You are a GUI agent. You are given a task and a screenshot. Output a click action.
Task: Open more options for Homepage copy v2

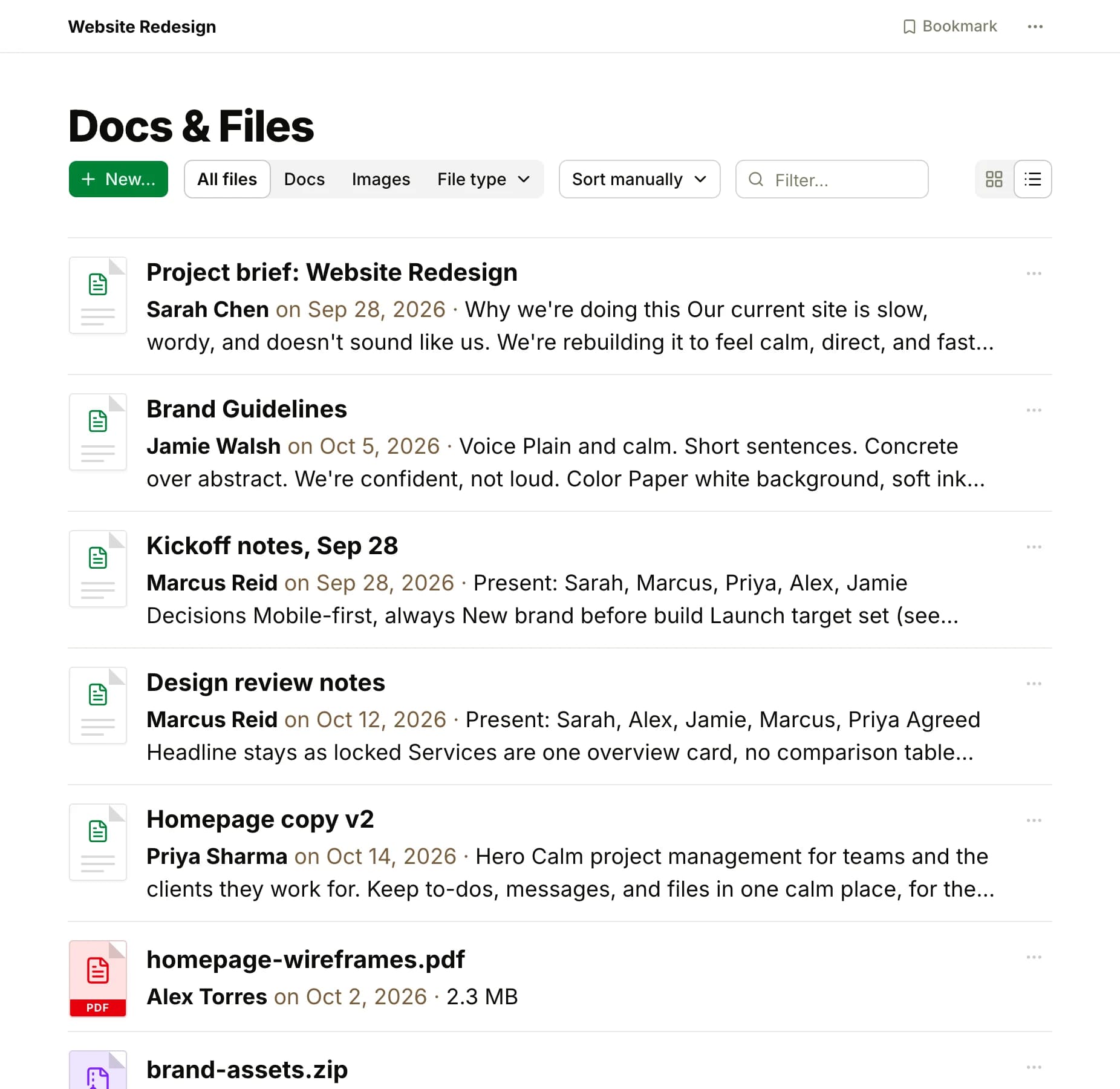coord(1034,820)
